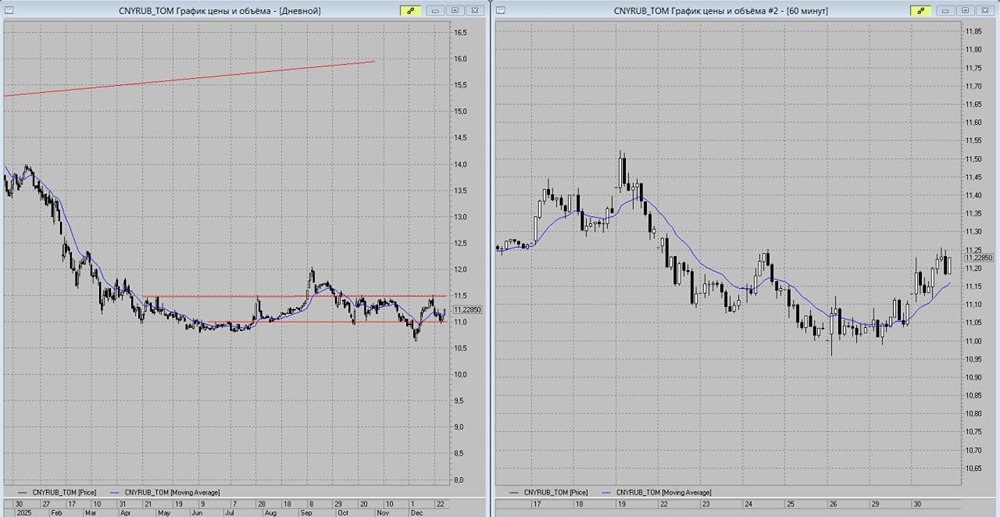Click the 'Dec' label on the daily time axis
The image size is (1000, 517).
tap(417, 512)
